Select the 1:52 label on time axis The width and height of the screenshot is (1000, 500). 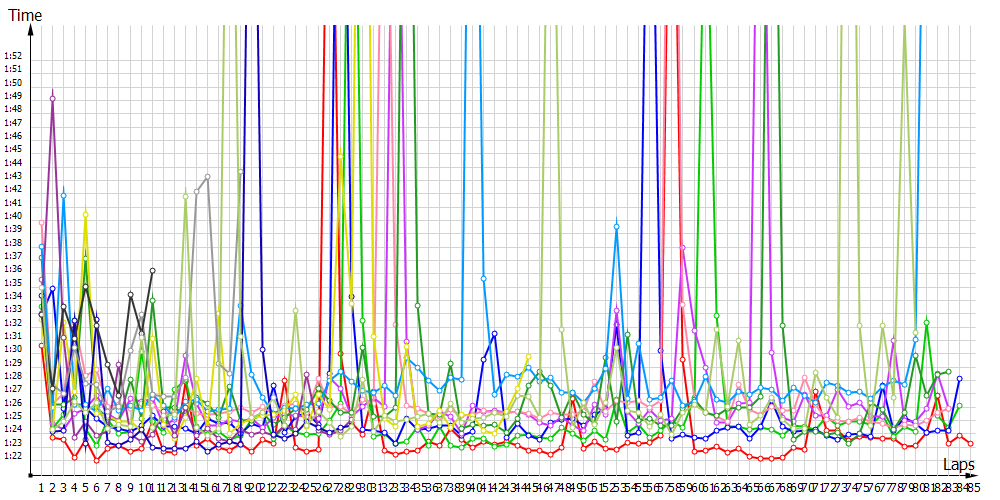tap(13, 55)
